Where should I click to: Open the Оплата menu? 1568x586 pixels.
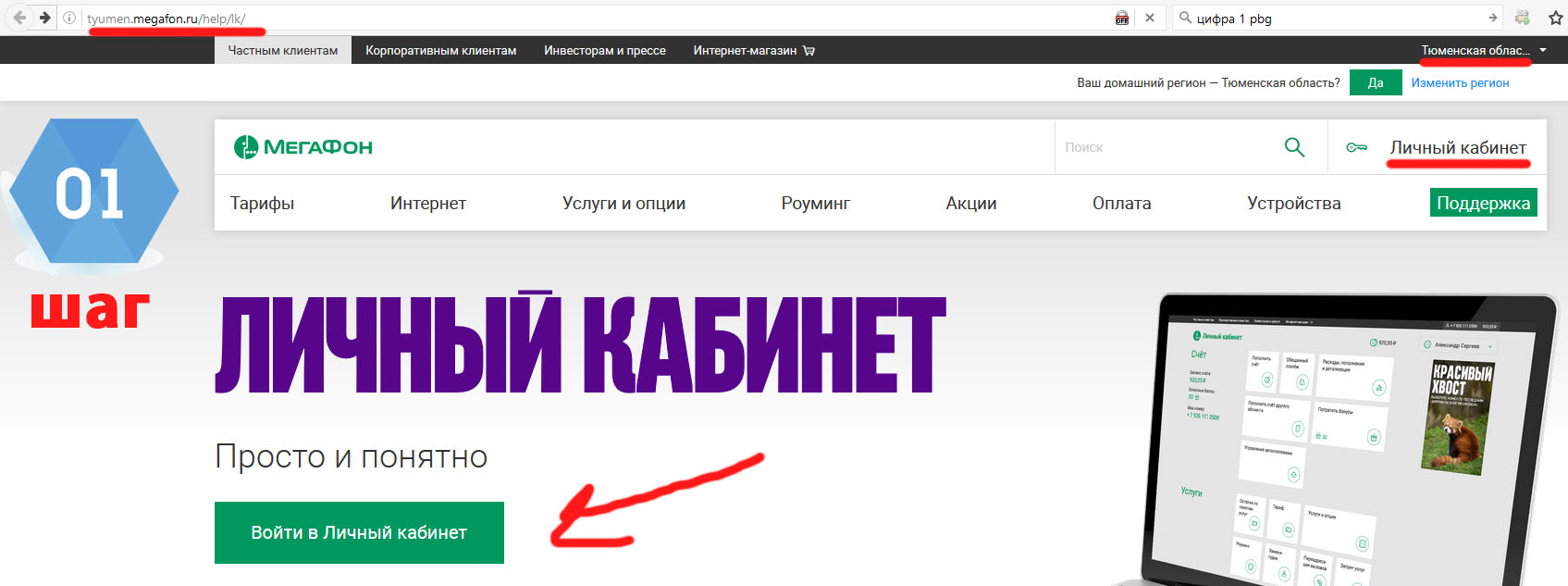(x=1121, y=203)
